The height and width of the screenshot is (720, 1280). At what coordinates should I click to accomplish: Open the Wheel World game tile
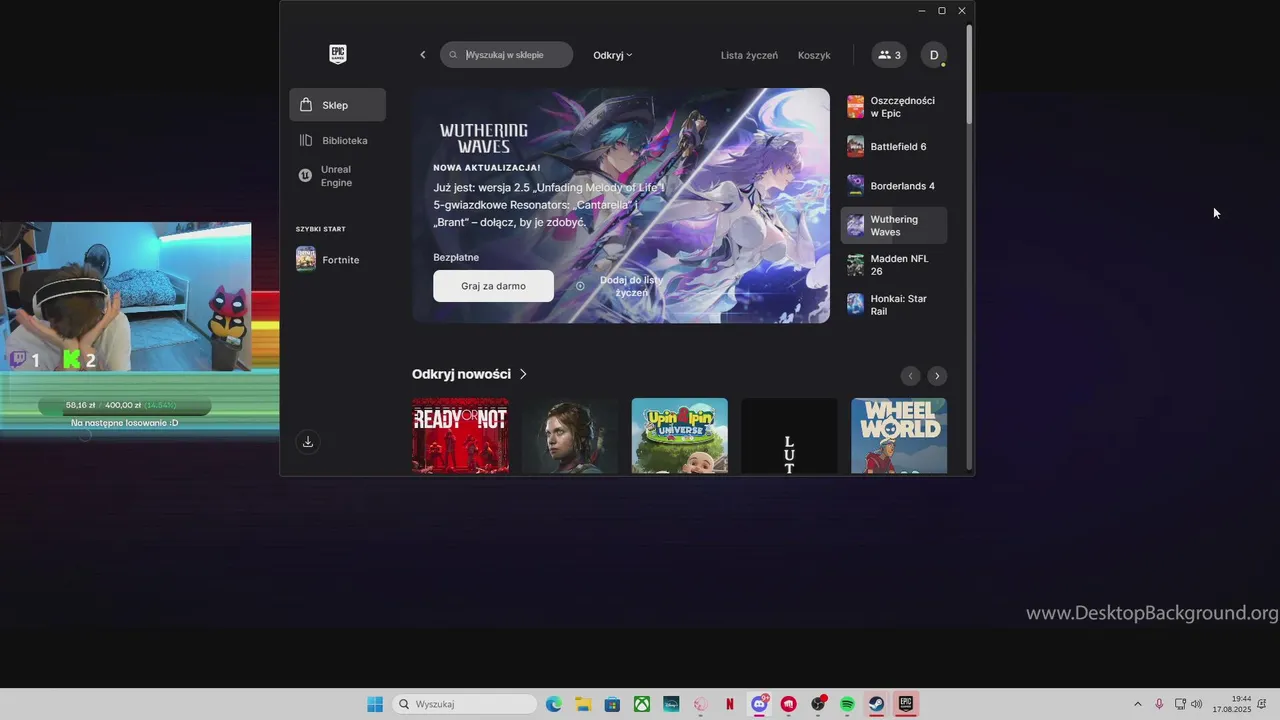point(899,436)
